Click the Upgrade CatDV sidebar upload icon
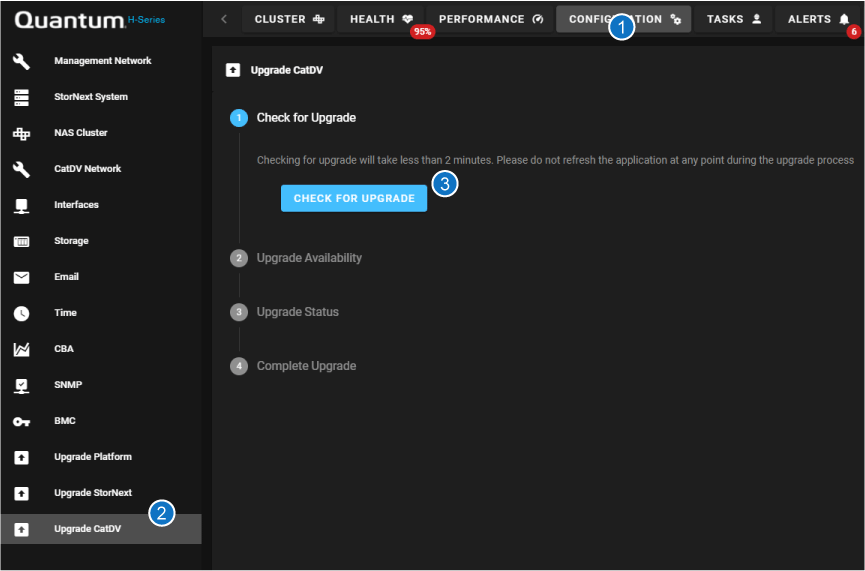 [x=22, y=530]
